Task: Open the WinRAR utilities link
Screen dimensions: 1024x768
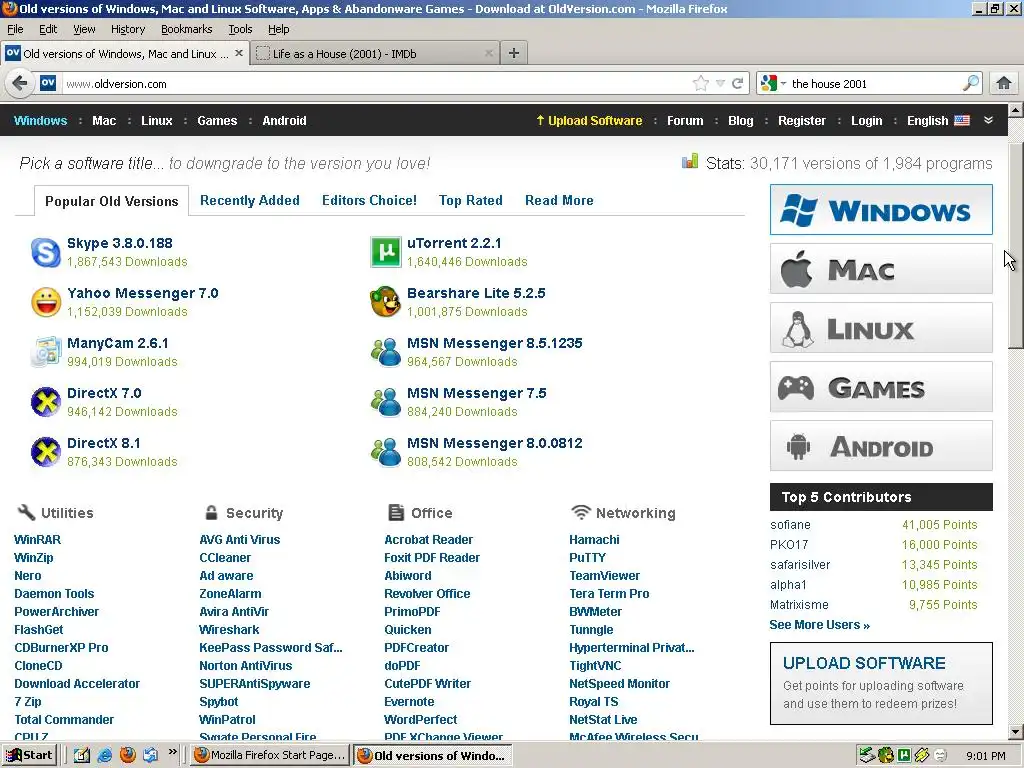Action: tap(37, 539)
